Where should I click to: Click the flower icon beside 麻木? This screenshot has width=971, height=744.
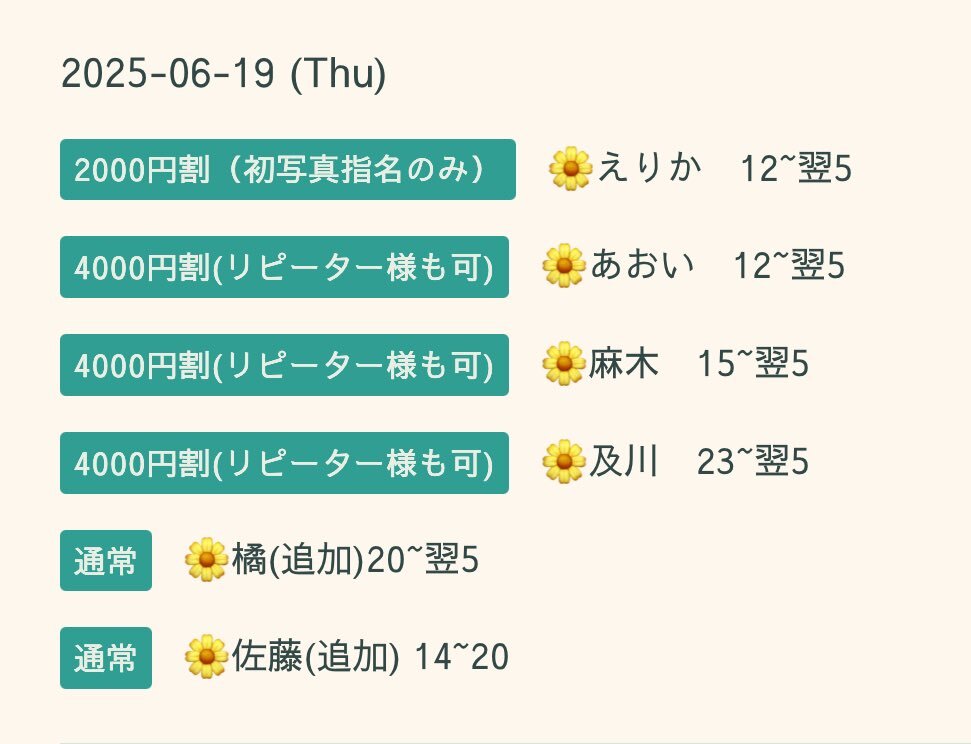[x=564, y=363]
